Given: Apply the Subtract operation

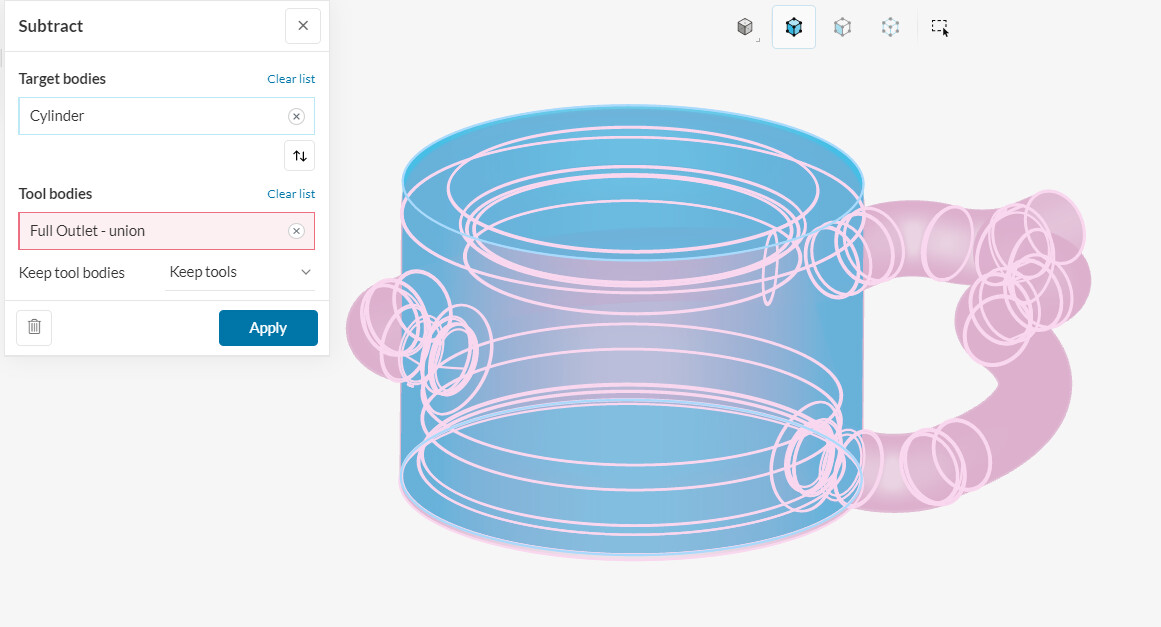Looking at the screenshot, I should coord(268,328).
